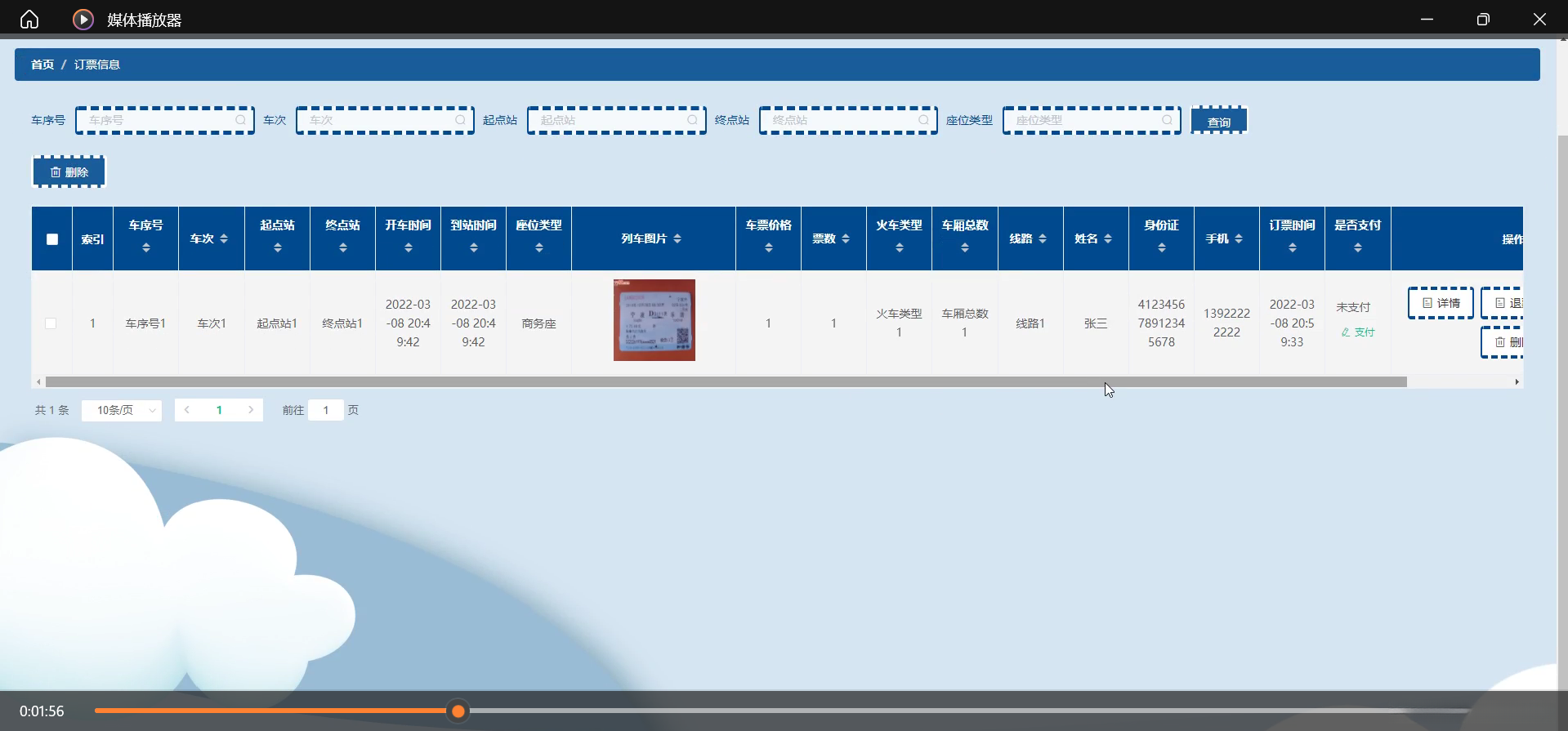
Task: Focus the 车序号 search input
Action: click(165, 120)
